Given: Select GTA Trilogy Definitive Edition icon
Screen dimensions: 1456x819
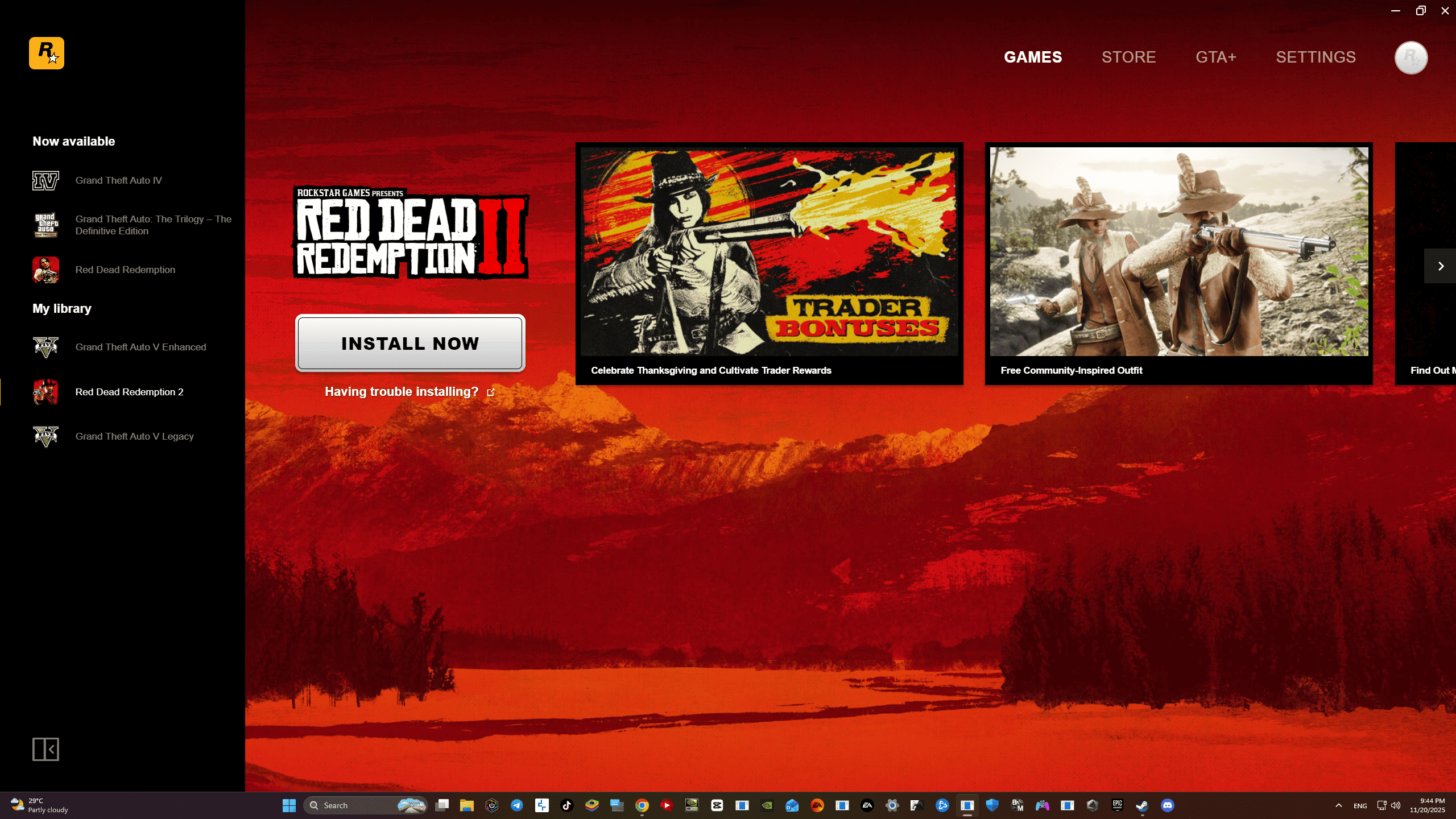Looking at the screenshot, I should click(x=45, y=225).
